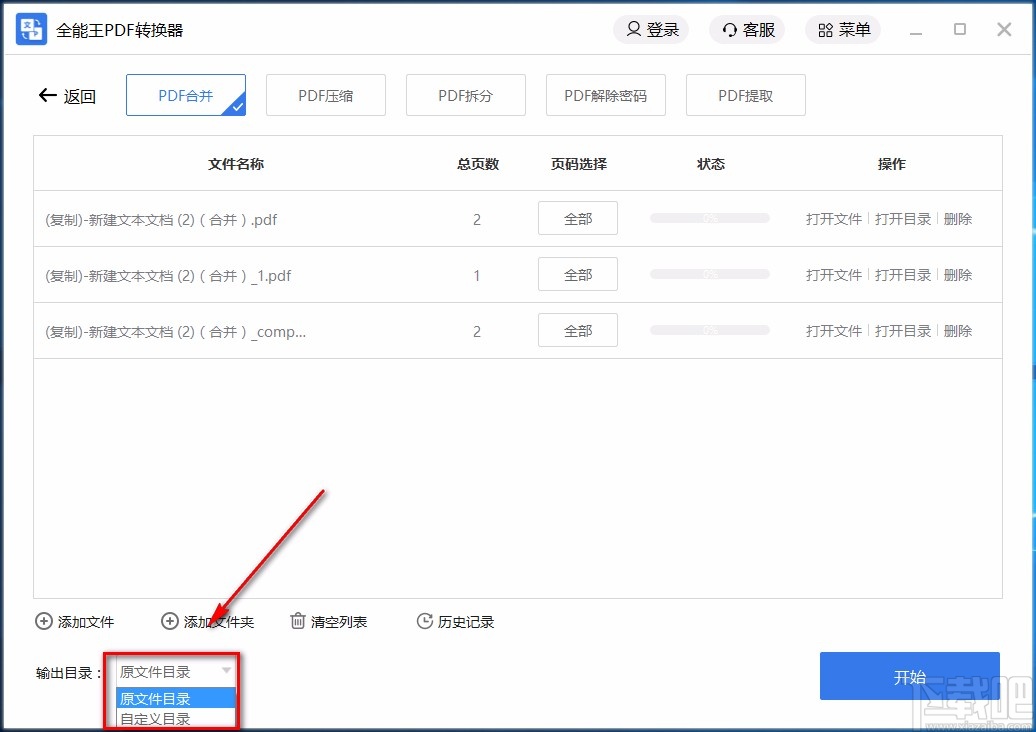Click the 添加文件 add file plus icon
Image resolution: width=1036 pixels, height=732 pixels.
(43, 621)
